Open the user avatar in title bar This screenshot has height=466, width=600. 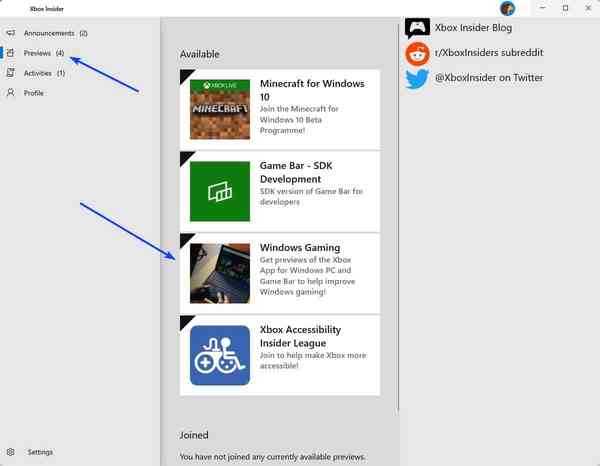[507, 8]
